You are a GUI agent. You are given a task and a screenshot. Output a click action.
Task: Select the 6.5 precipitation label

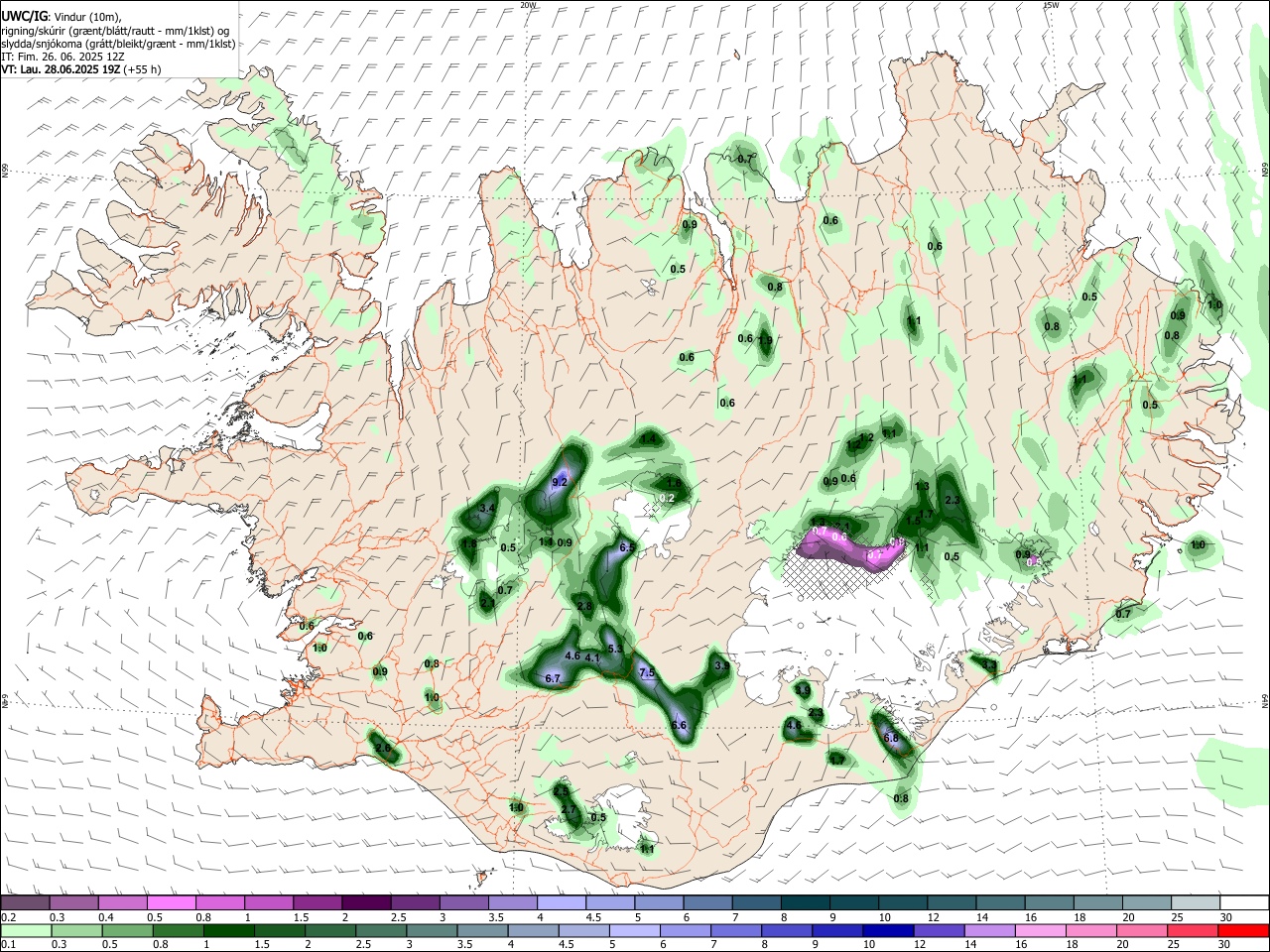627,547
